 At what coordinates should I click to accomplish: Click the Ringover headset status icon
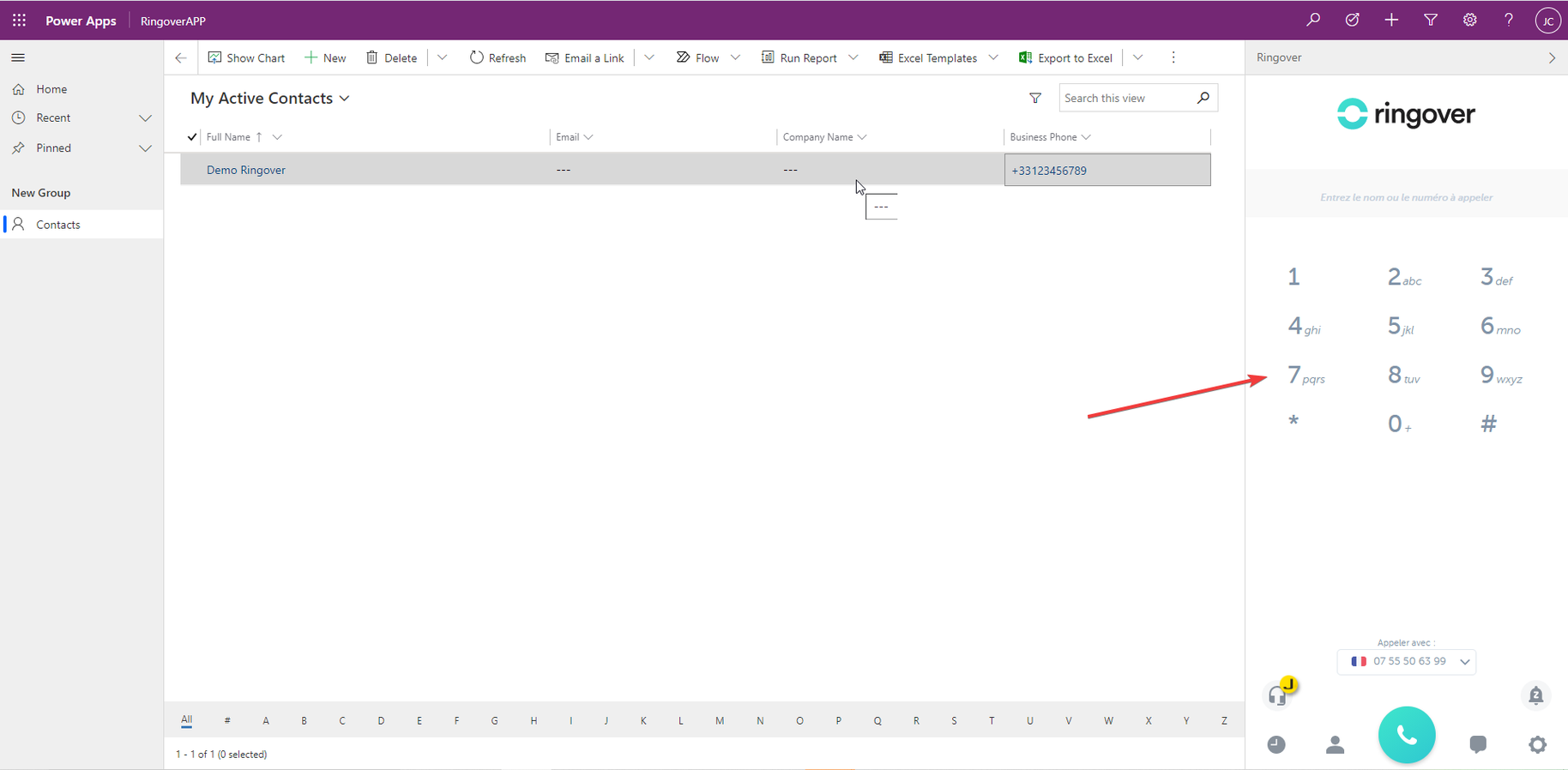(1279, 694)
